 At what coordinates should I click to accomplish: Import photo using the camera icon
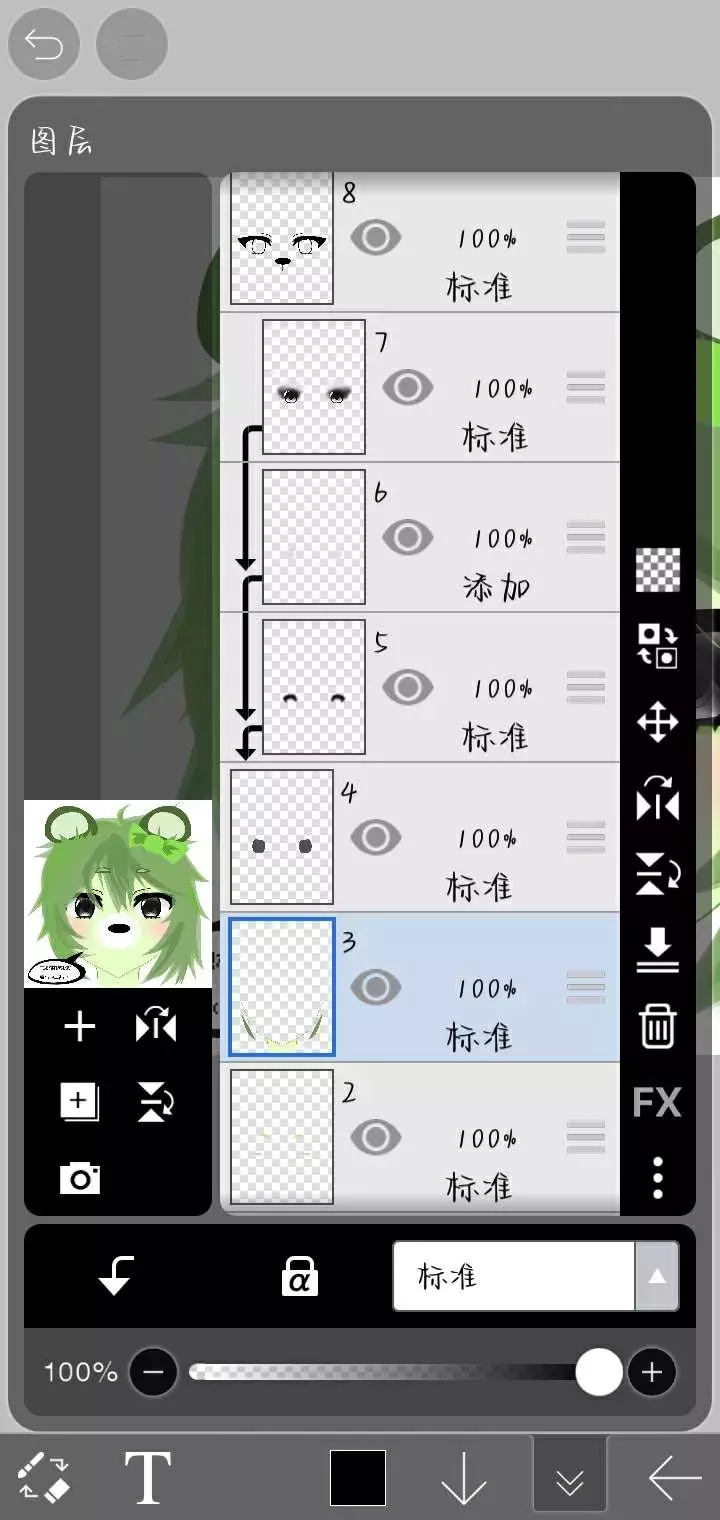tap(79, 1179)
